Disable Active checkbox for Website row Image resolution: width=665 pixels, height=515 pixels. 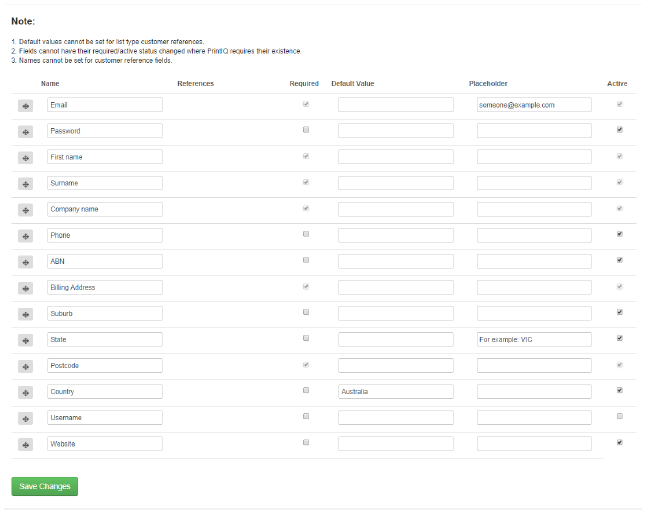pyautogui.click(x=620, y=442)
